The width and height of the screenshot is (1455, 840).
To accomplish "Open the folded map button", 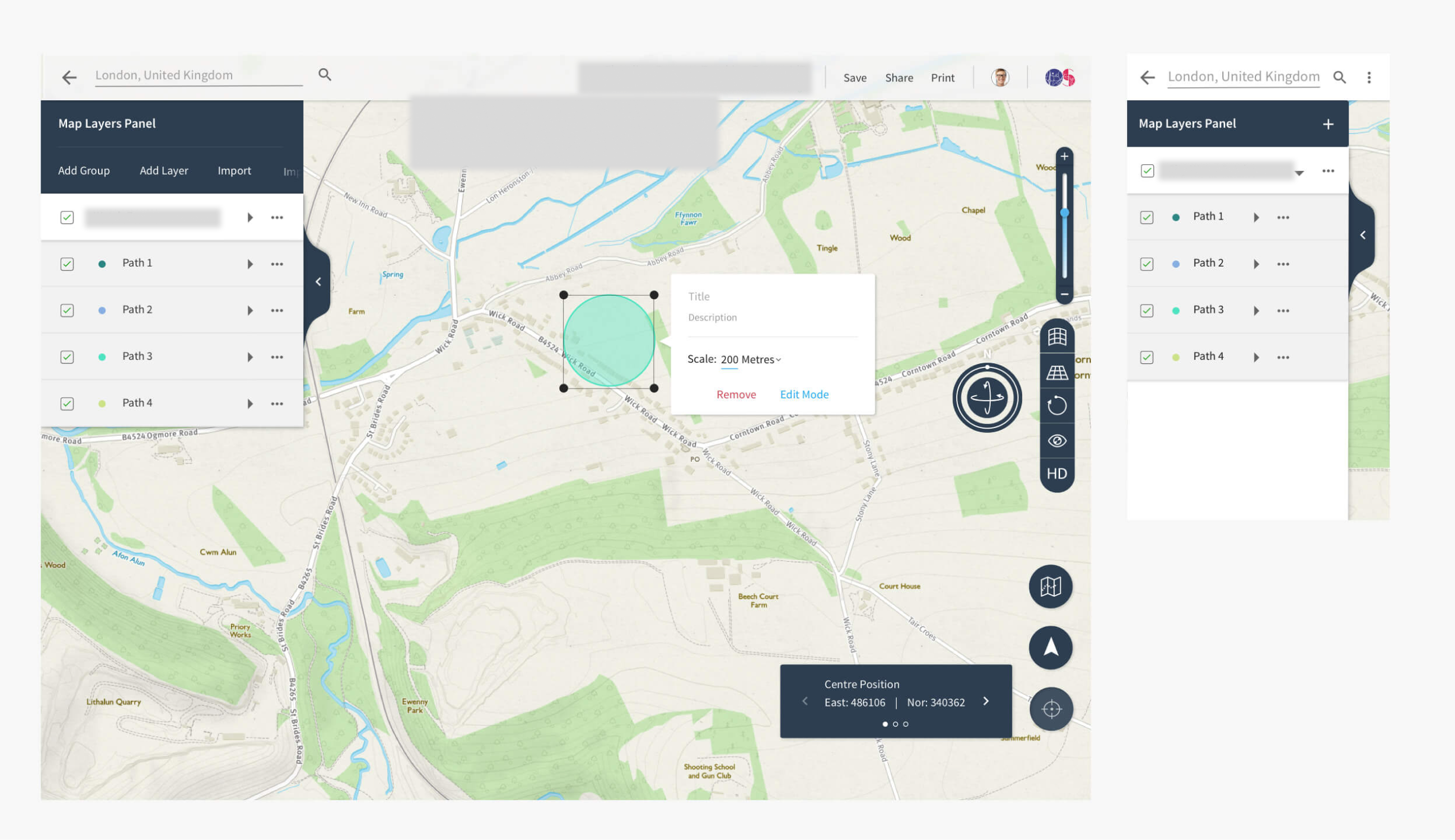I will click(1050, 587).
